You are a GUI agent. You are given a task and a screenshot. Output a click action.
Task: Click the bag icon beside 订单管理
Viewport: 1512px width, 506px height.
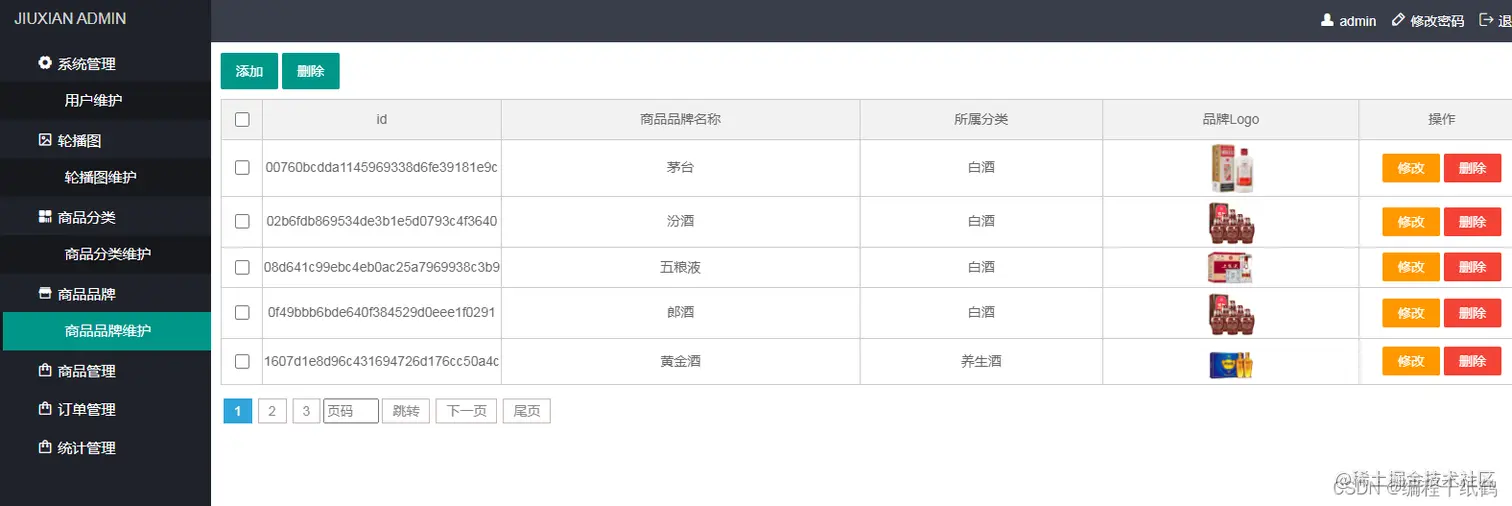tap(45, 409)
